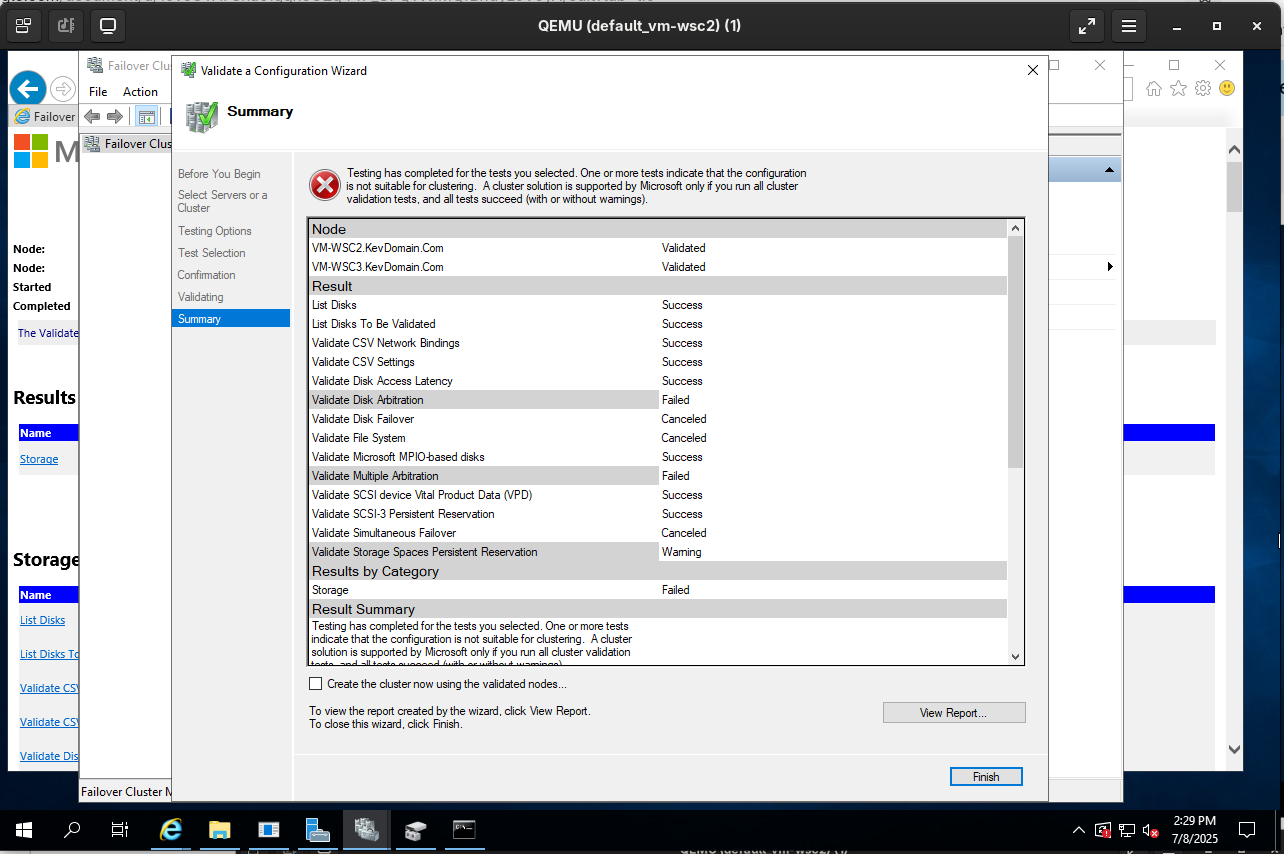Expand the Actions pane submenu arrow
Viewport: 1284px width, 854px height.
coord(1110,267)
